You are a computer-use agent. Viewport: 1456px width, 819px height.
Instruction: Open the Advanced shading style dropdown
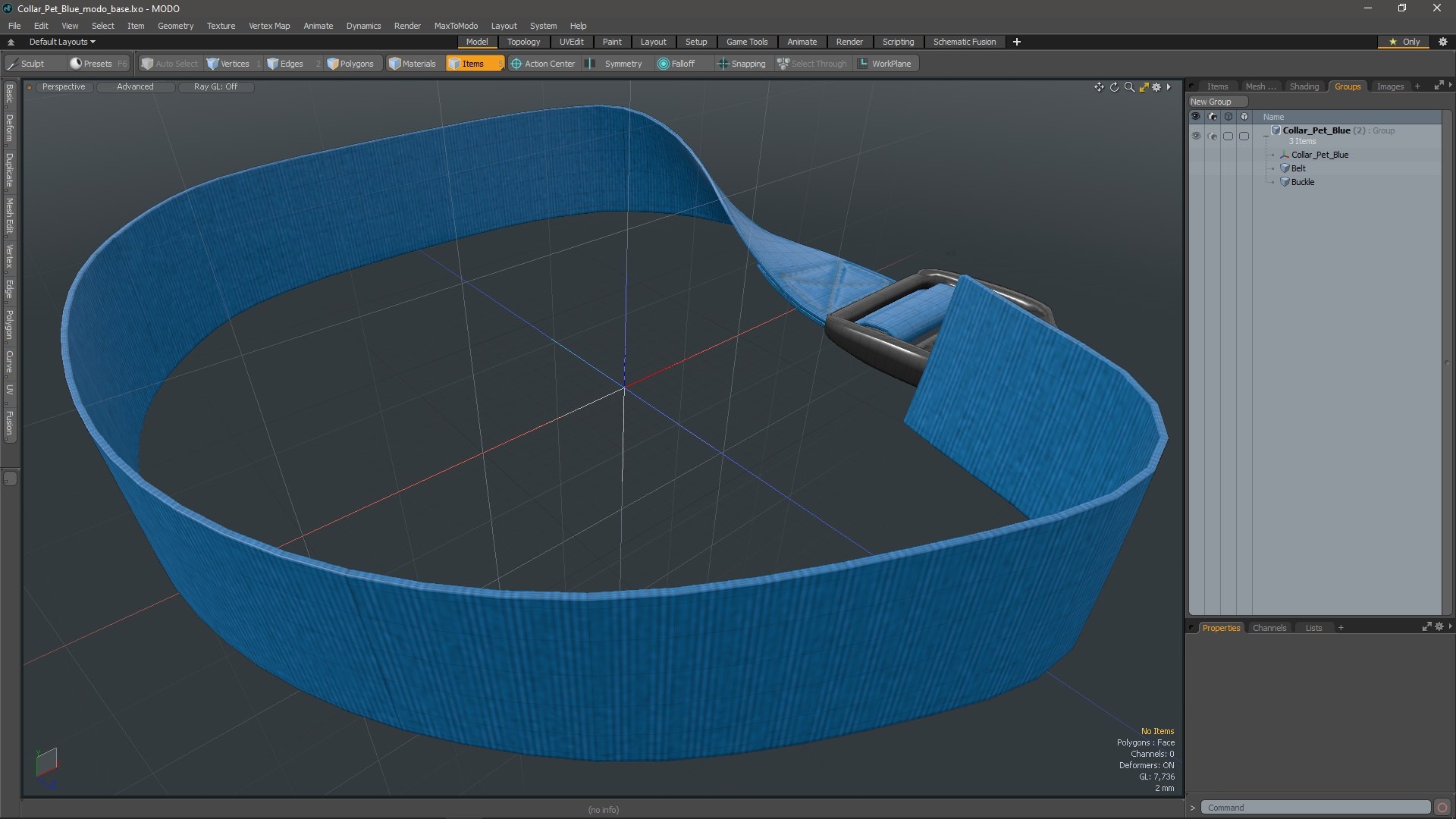tap(135, 87)
